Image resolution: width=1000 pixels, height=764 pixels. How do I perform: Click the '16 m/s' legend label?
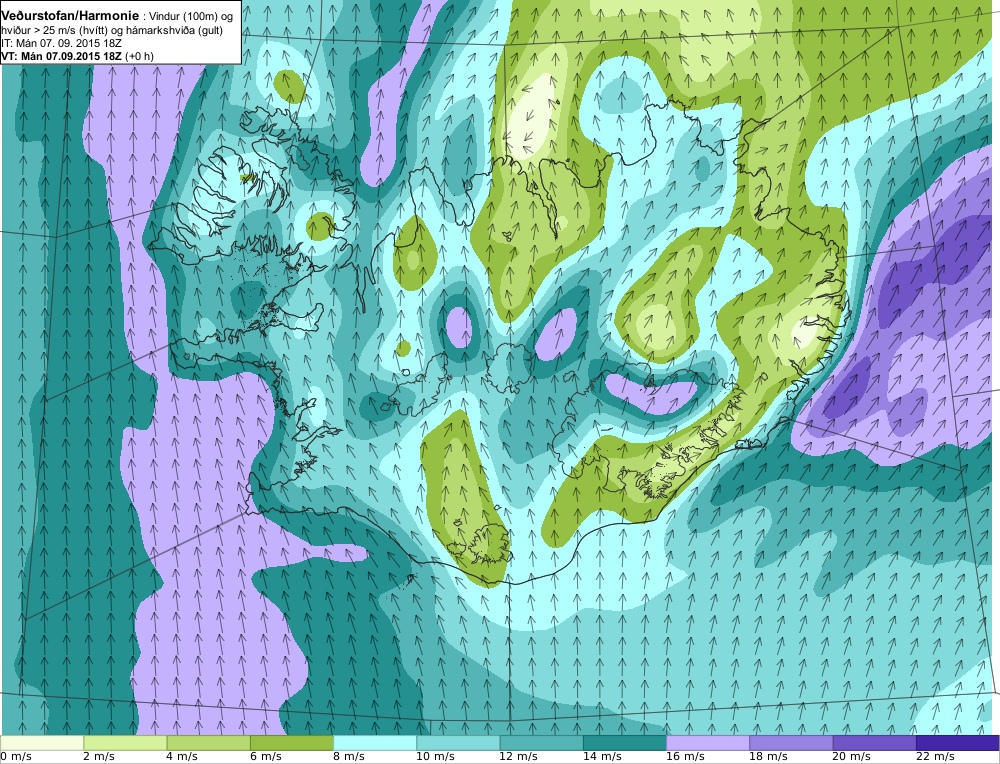click(x=686, y=757)
